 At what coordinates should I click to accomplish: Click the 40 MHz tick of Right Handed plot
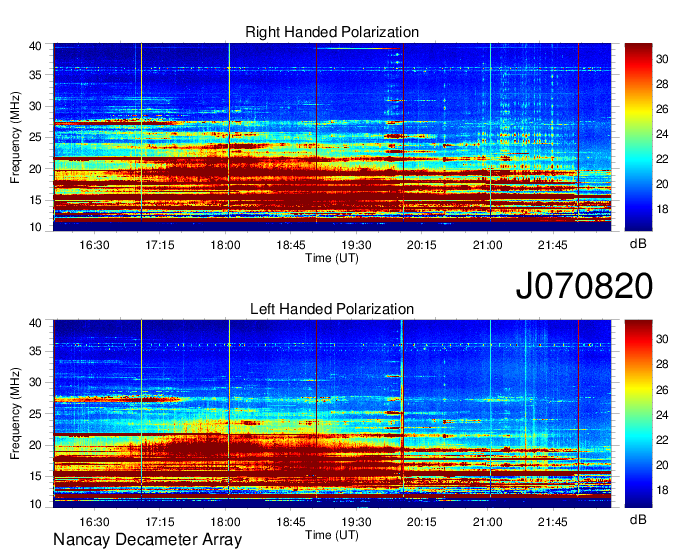pos(35,46)
